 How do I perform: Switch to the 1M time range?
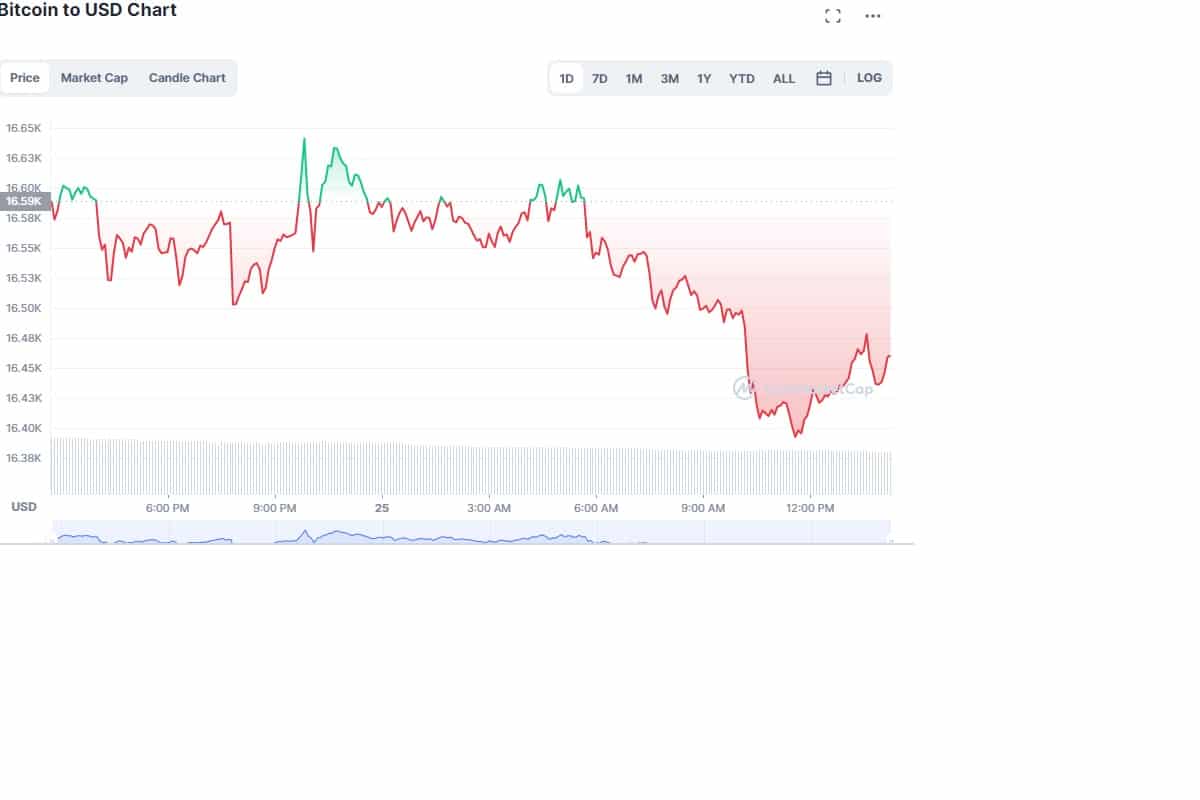point(632,77)
